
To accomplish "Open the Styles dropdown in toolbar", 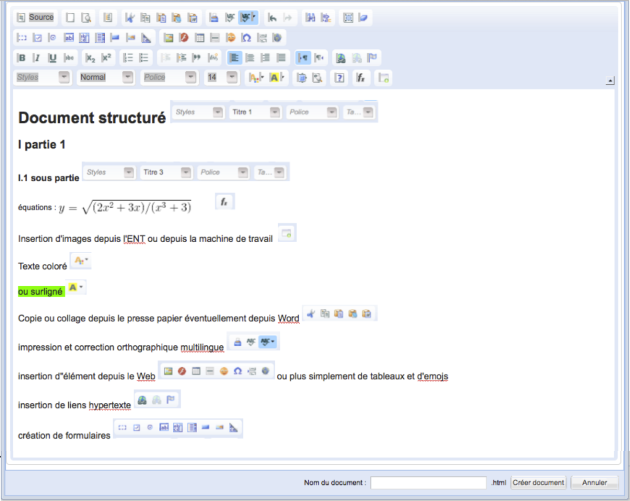I will pyautogui.click(x=42, y=77).
